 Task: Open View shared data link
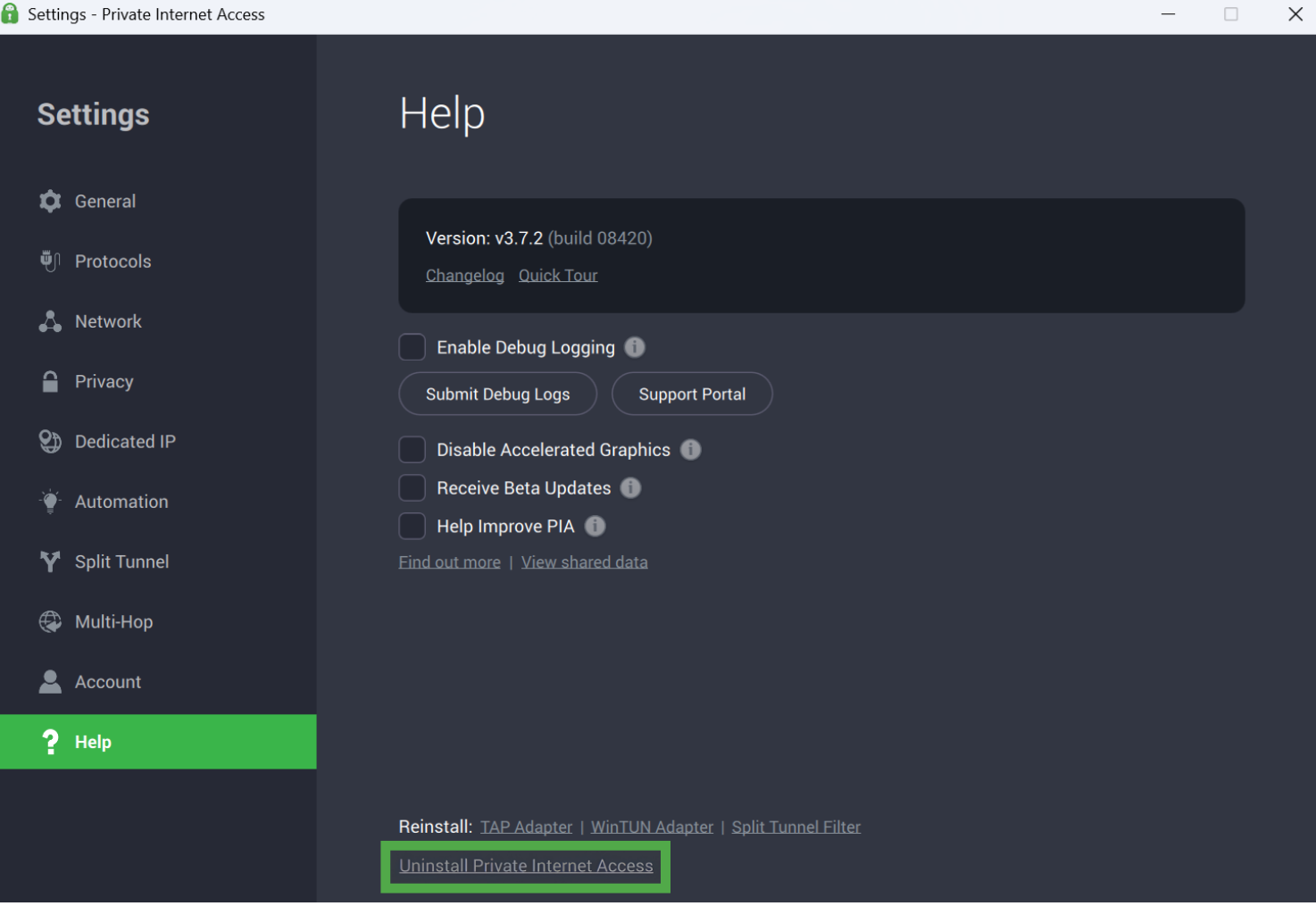point(585,561)
